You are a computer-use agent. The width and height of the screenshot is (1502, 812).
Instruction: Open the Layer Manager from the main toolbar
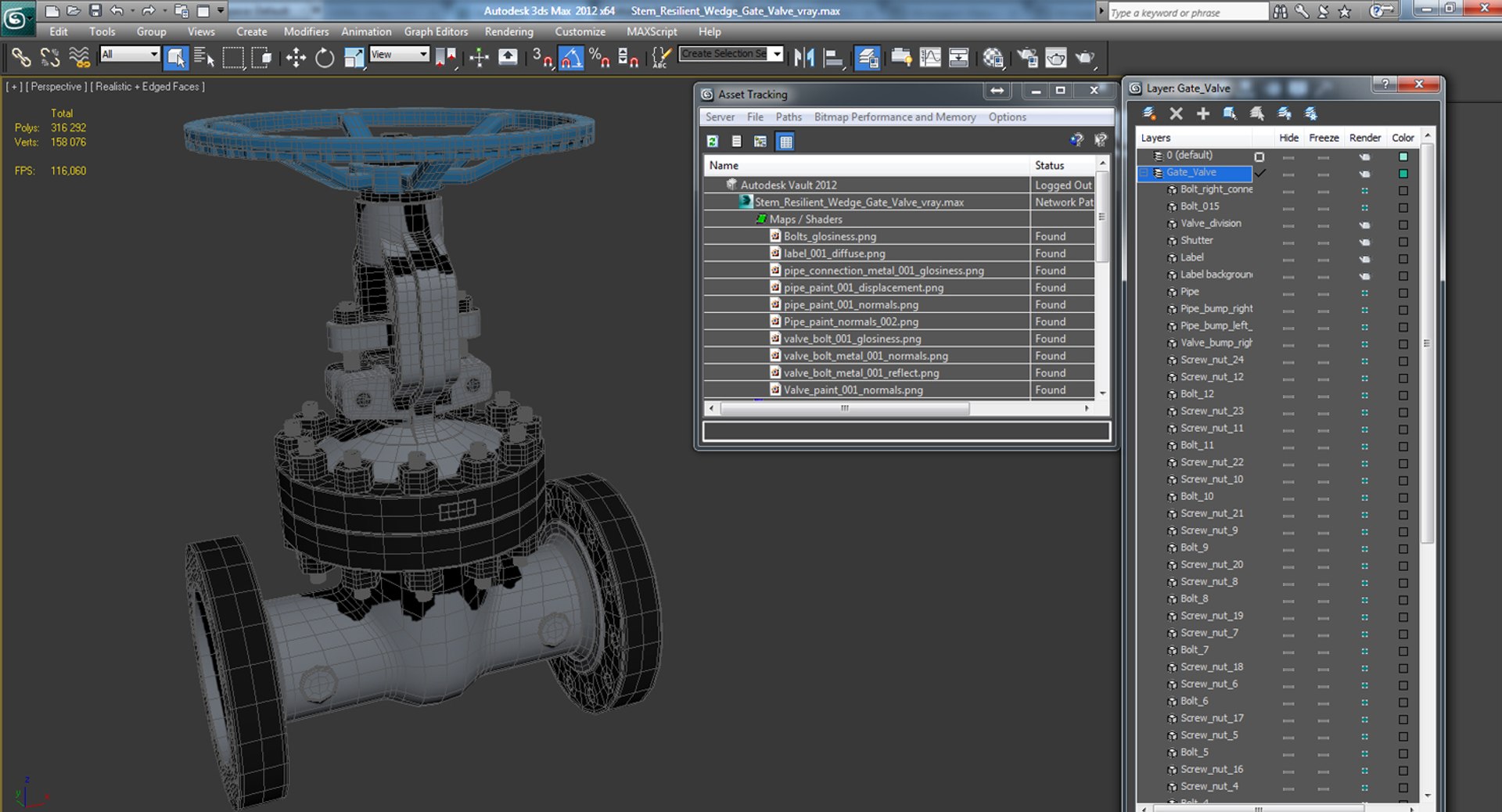click(868, 57)
